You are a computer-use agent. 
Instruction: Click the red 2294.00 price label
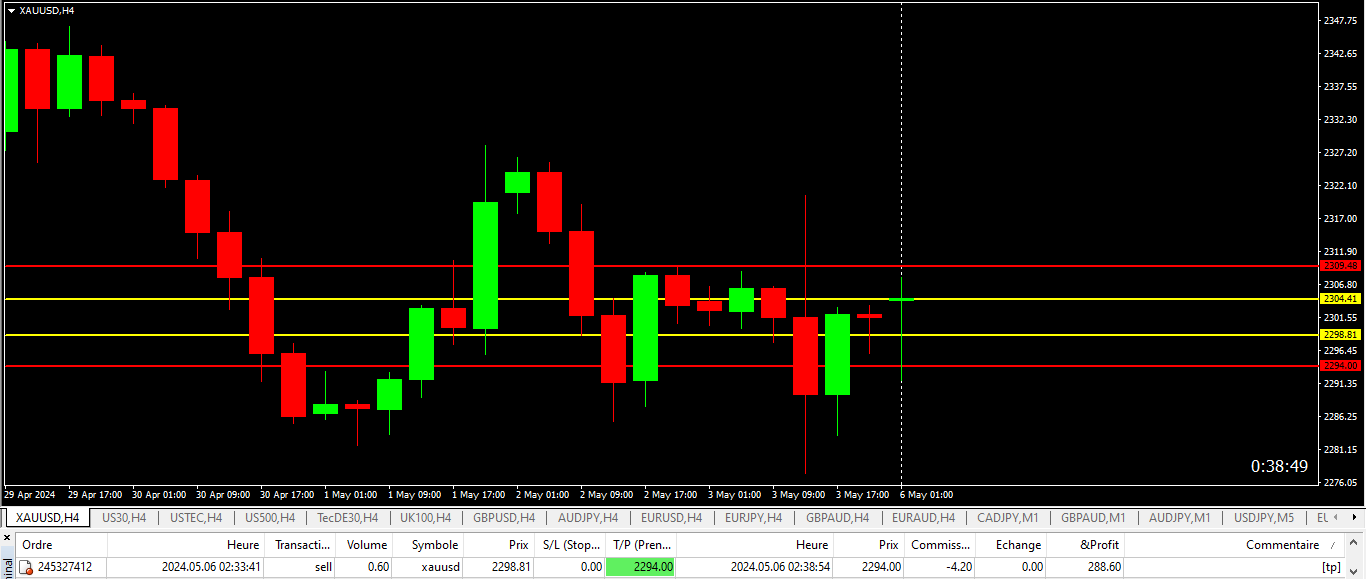pos(1340,366)
